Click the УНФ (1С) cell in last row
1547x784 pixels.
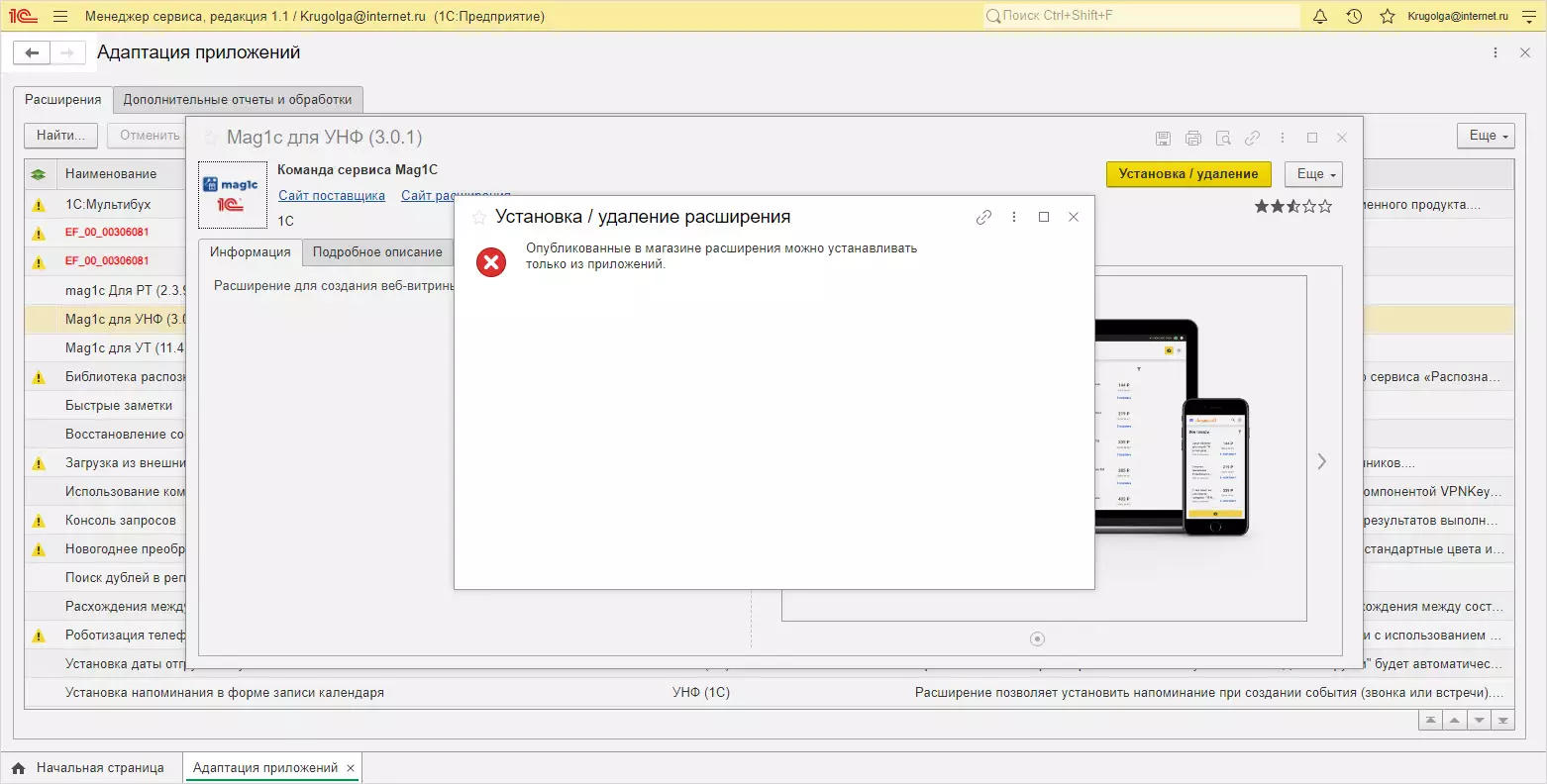pyautogui.click(x=701, y=693)
